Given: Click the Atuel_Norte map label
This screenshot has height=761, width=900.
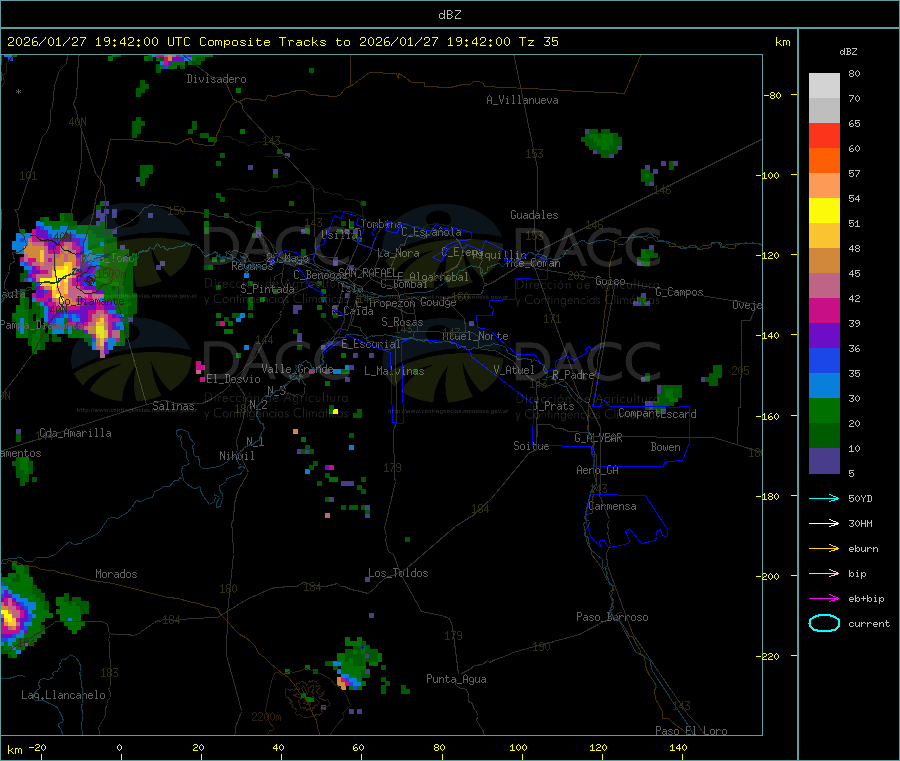Looking at the screenshot, I should click(x=475, y=336).
